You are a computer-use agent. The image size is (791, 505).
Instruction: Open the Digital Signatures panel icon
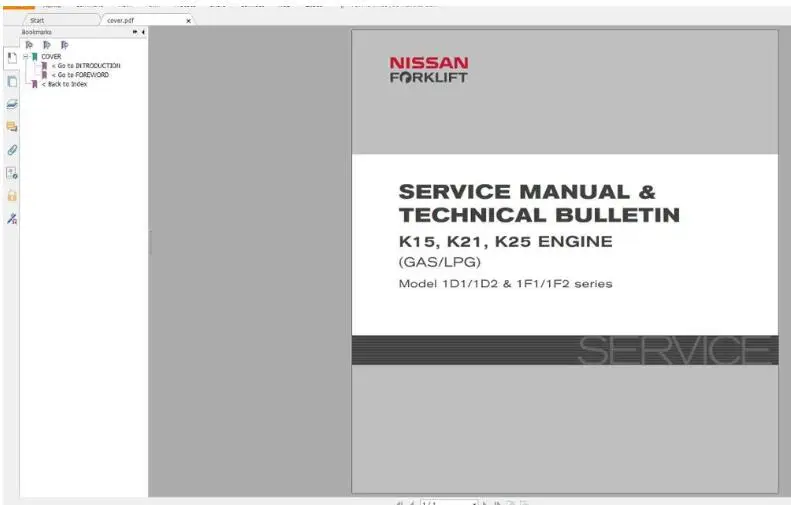pos(12,173)
